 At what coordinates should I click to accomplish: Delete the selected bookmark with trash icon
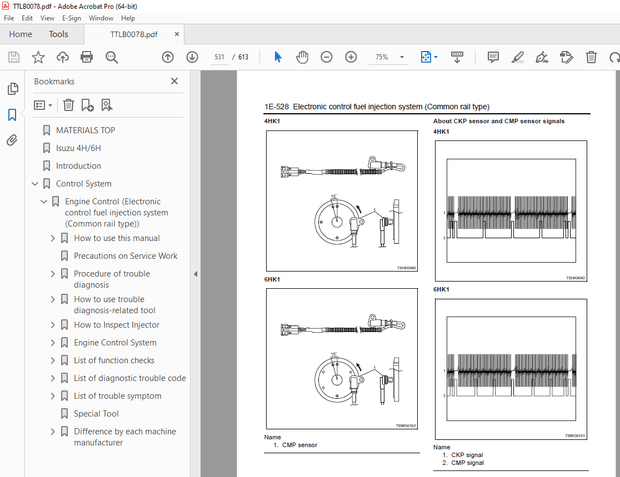(68, 104)
